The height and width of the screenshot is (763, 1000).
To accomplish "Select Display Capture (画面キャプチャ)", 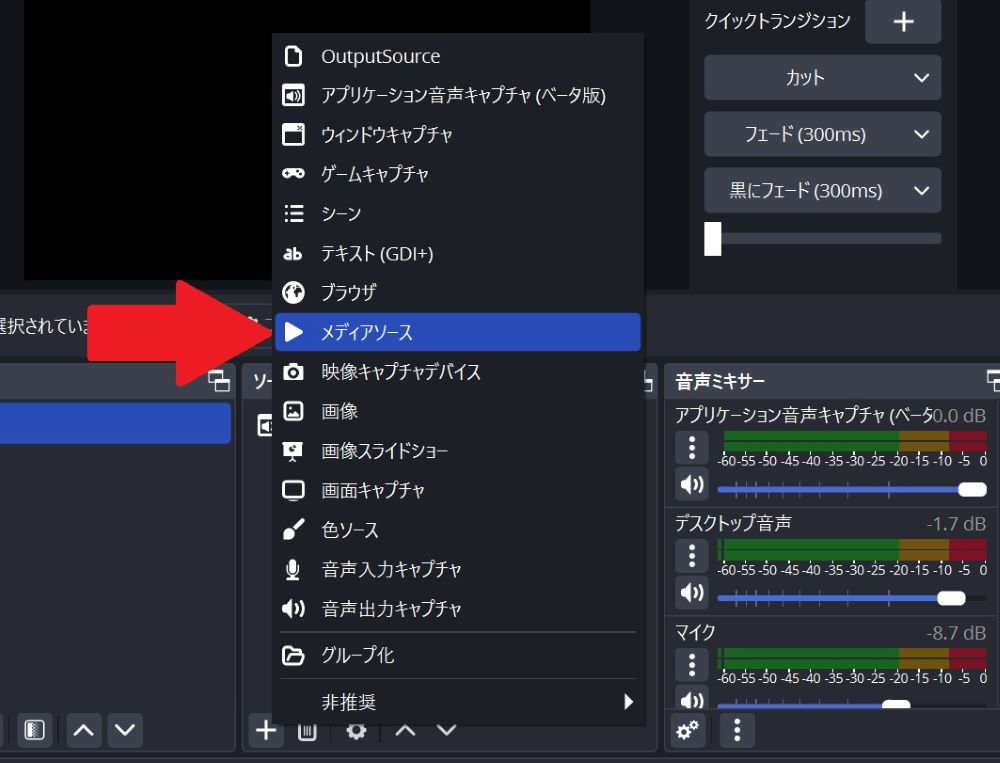I will (x=457, y=491).
